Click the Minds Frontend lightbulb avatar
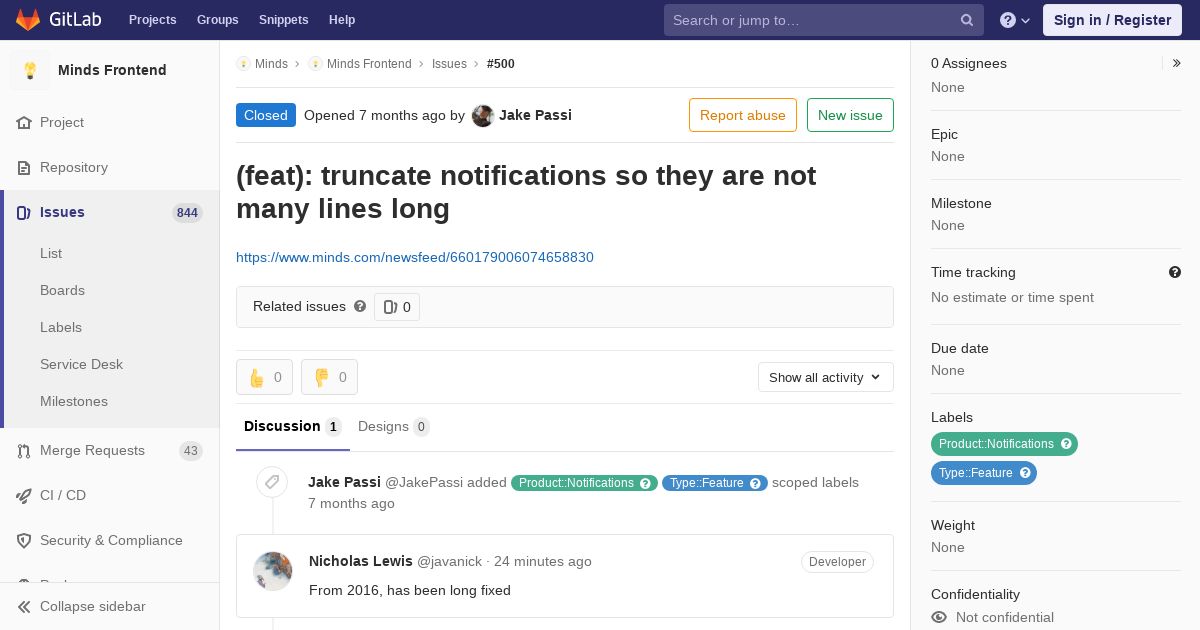Viewport: 1200px width, 630px height. pyautogui.click(x=30, y=70)
